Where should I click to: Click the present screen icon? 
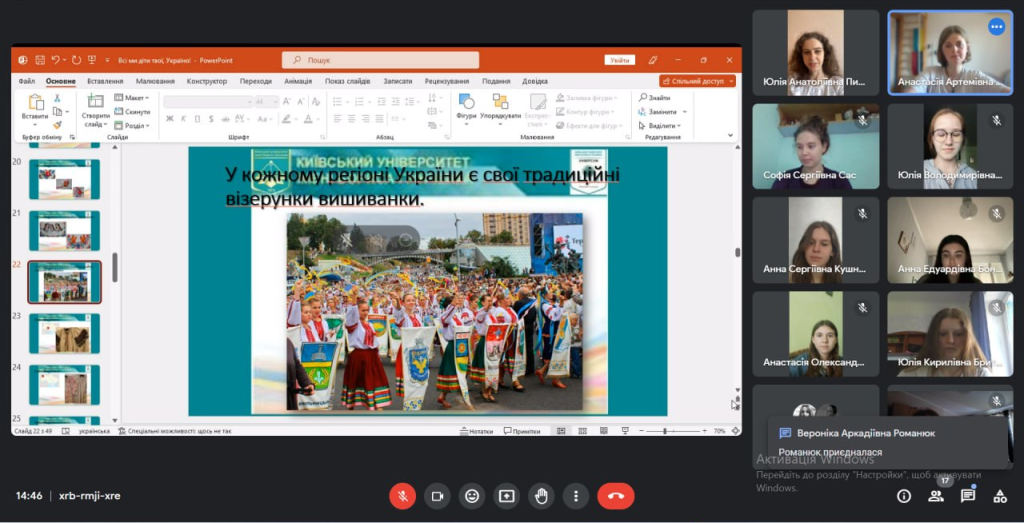click(506, 496)
